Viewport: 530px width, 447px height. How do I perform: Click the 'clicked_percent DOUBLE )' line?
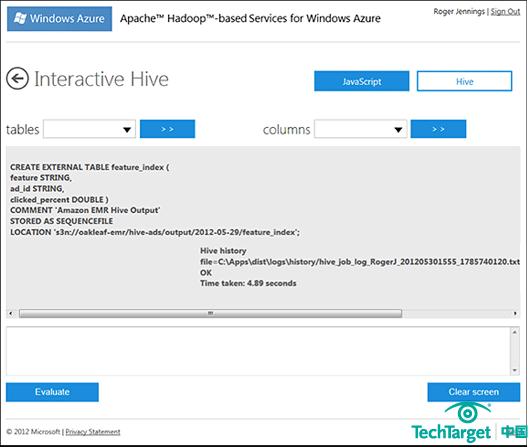pos(59,199)
